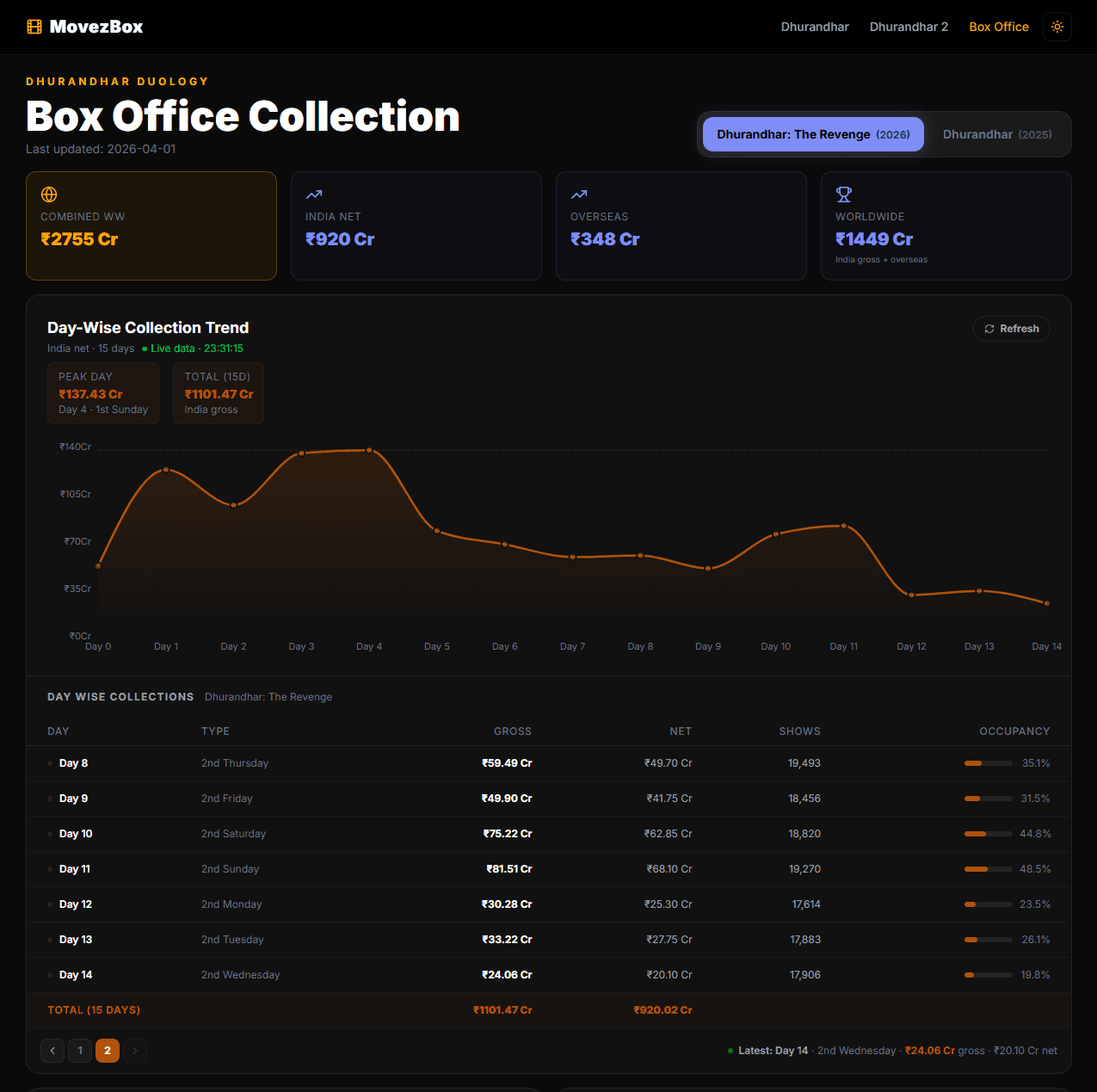Image resolution: width=1097 pixels, height=1092 pixels.
Task: Click the MovezBox film logo icon
Action: click(x=34, y=27)
